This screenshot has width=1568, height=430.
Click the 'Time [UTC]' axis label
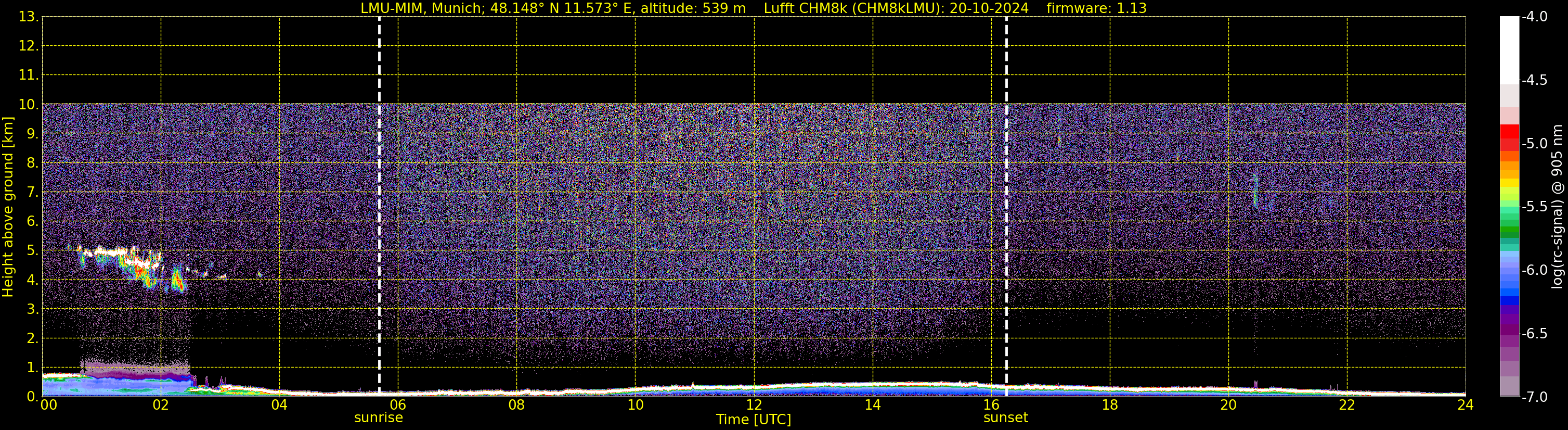tap(753, 420)
